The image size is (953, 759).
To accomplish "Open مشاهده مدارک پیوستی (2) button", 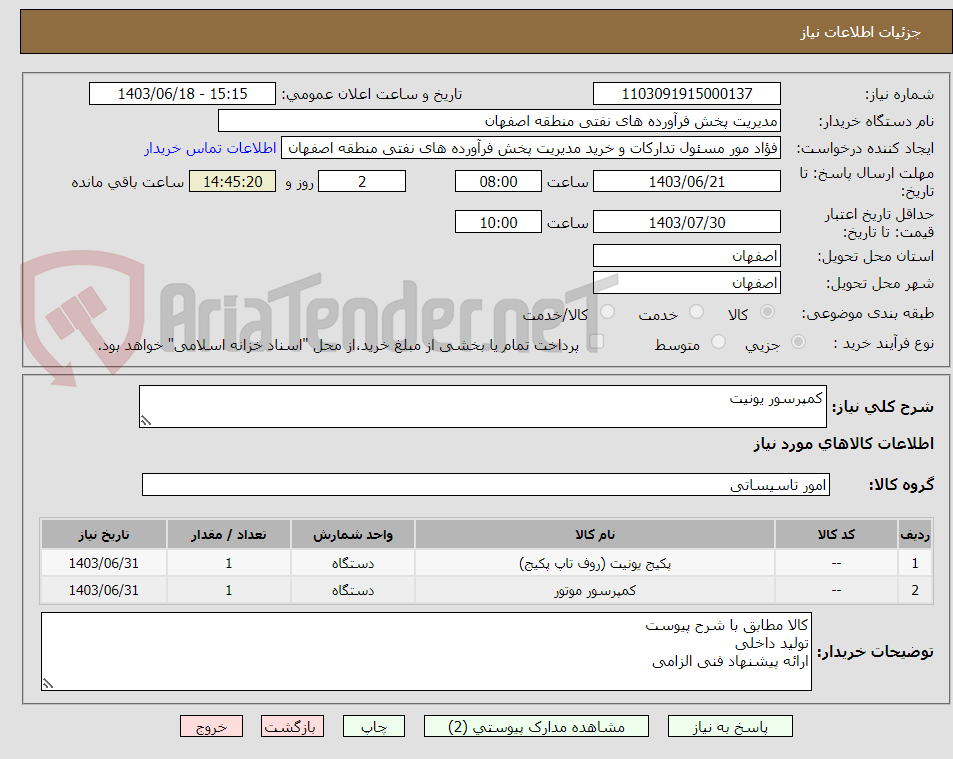I will pyautogui.click(x=536, y=726).
